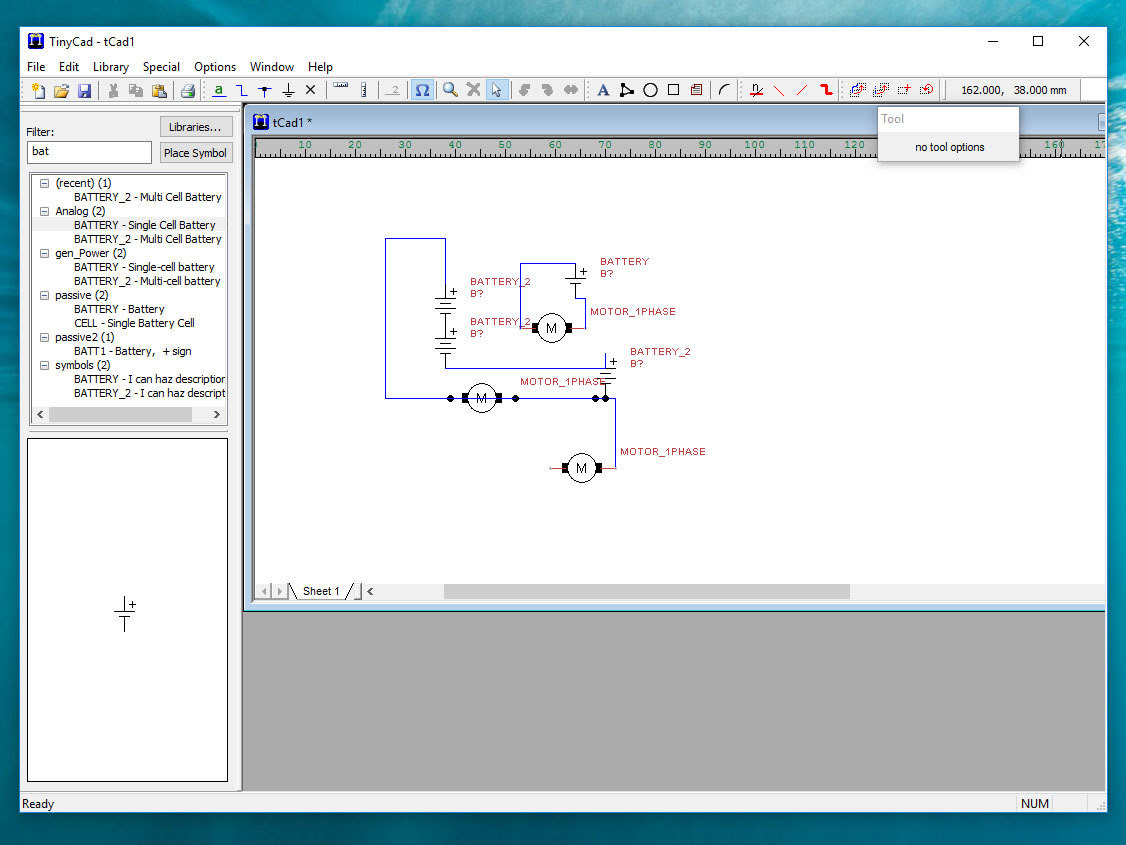Collapse the Analog (2) library group

[45, 212]
